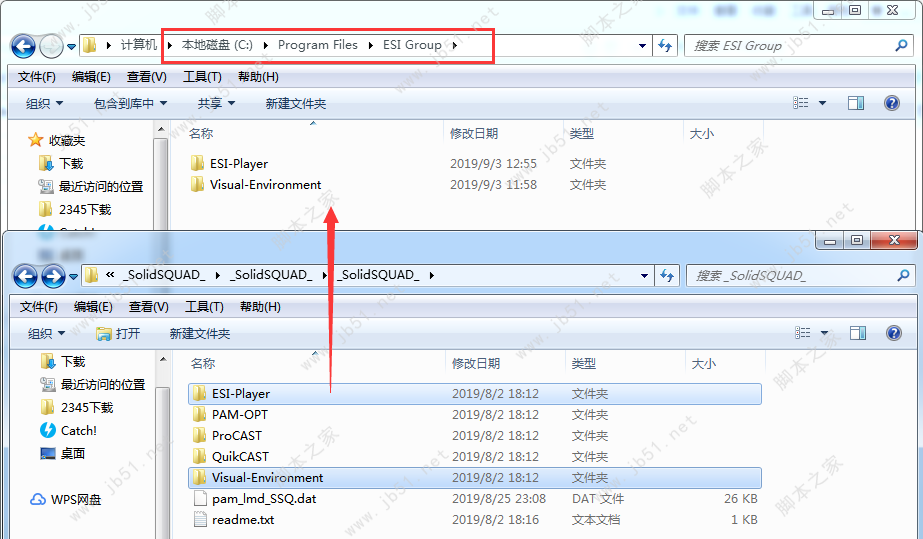Open 编辑(E) menu in ESI Group window
The height and width of the screenshot is (539, 923).
point(91,77)
